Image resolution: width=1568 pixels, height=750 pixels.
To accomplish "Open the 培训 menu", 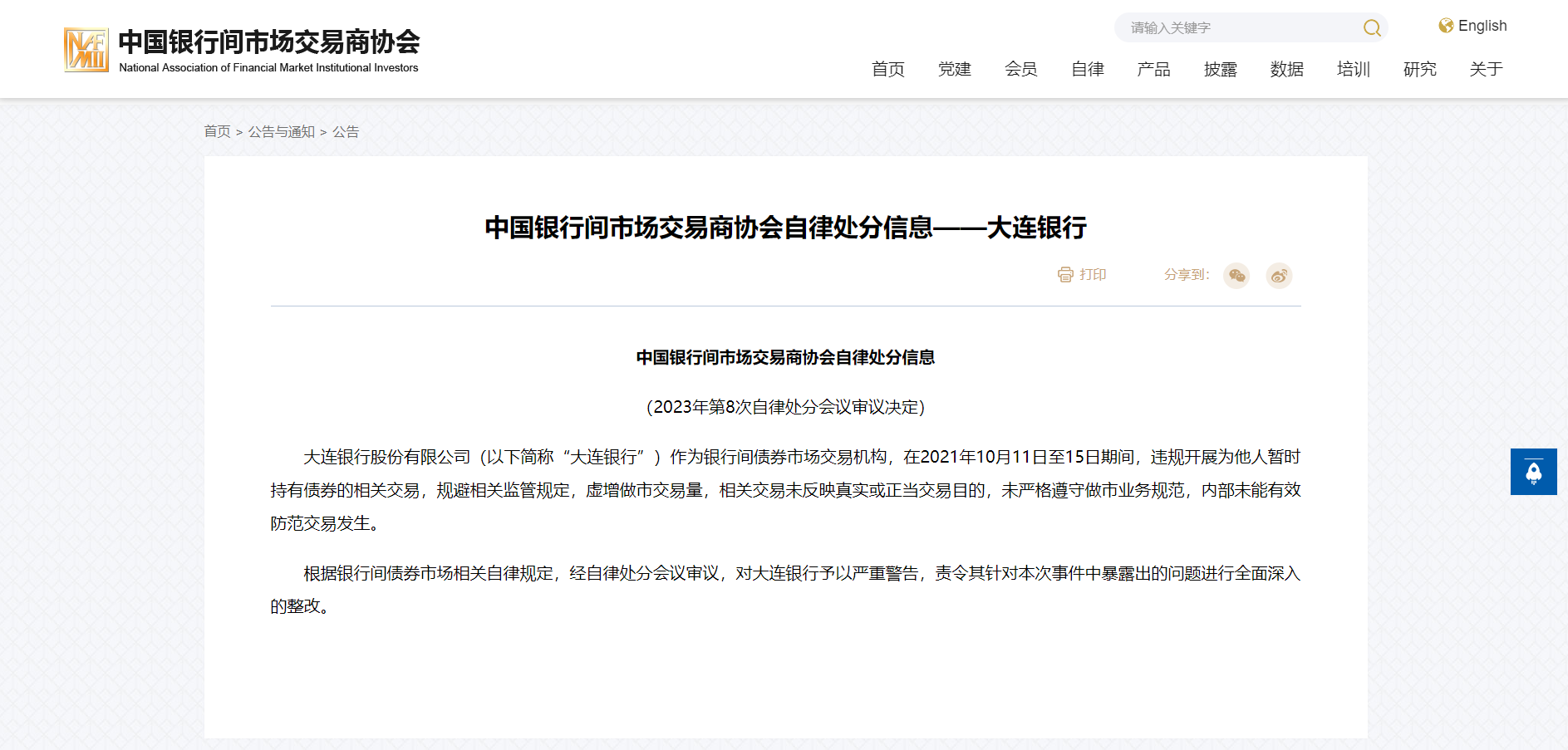I will (1353, 69).
